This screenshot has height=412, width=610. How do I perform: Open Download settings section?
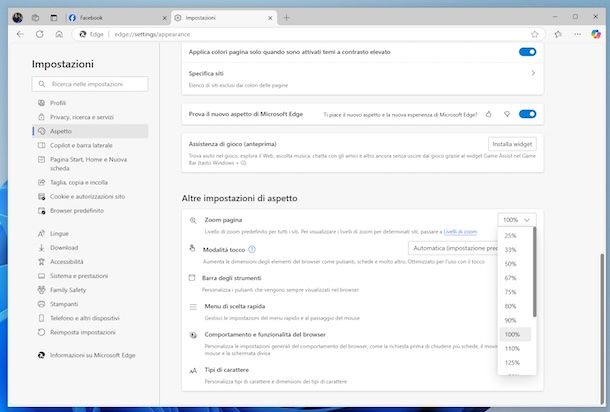[x=90, y=247]
